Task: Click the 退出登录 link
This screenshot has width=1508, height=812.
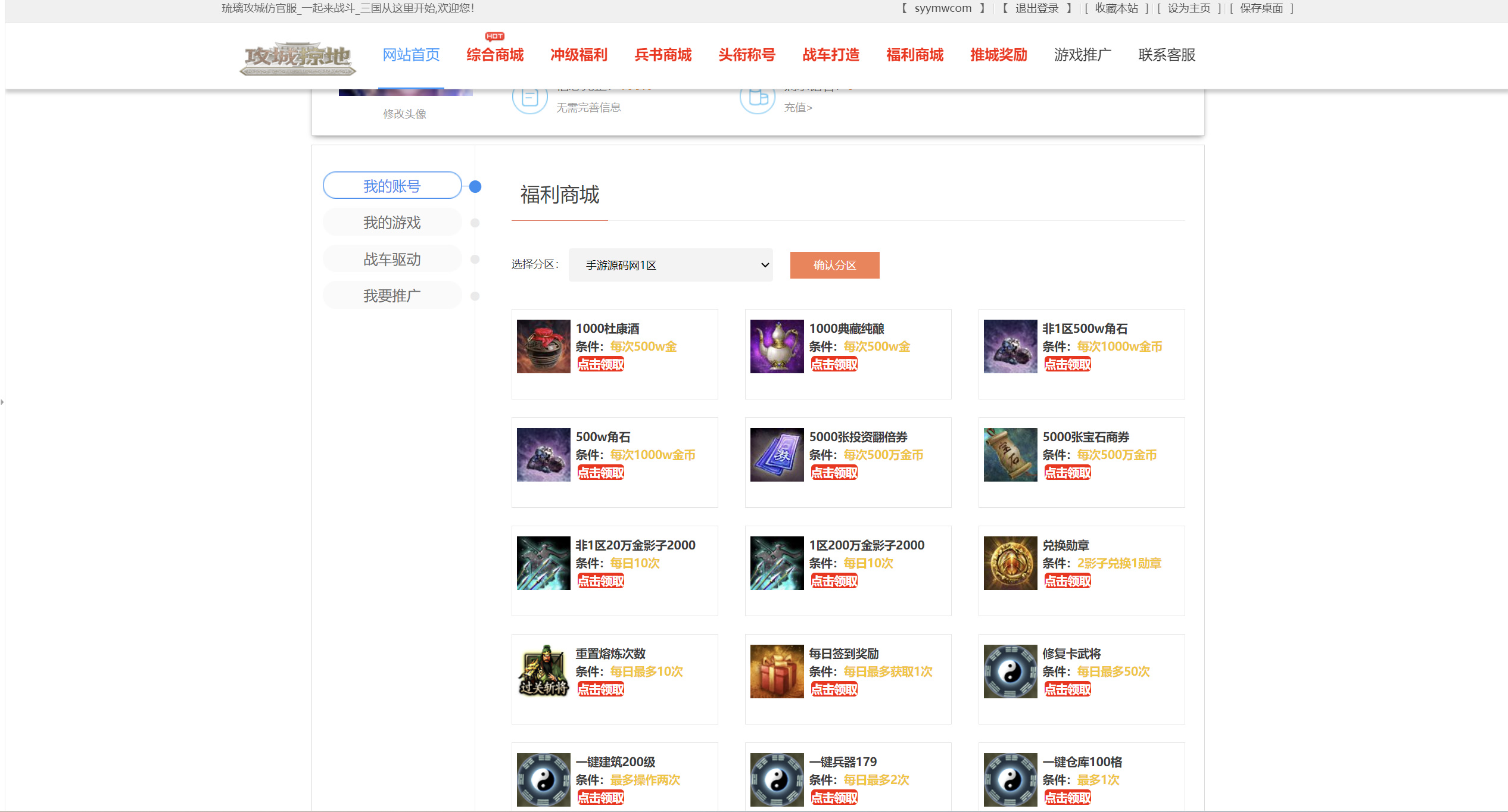Action: click(1036, 8)
